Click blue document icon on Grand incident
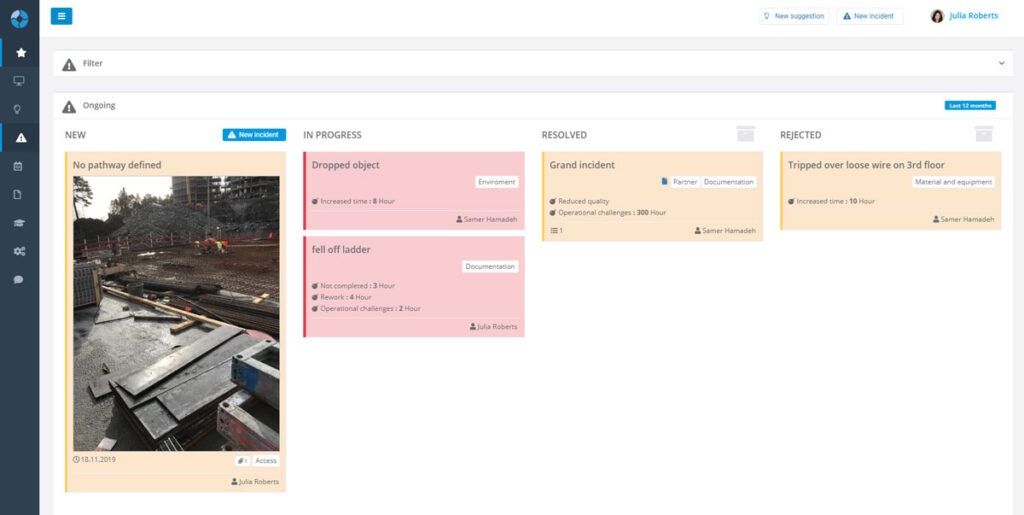Viewport: 1024px width, 515px height. (665, 181)
